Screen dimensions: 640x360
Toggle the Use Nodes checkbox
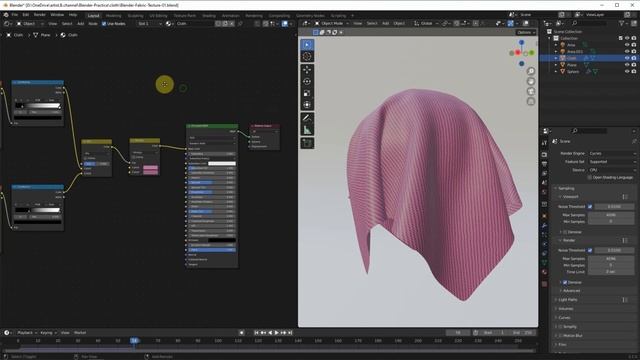(x=104, y=24)
